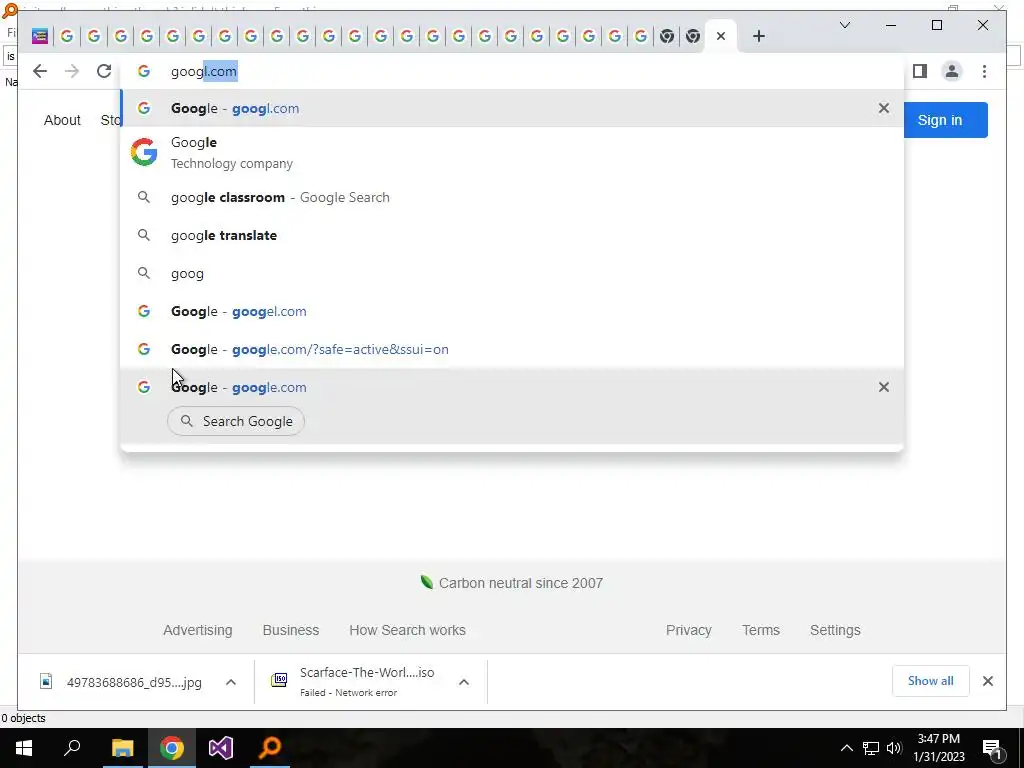The height and width of the screenshot is (768, 1024).
Task: Remove the googl.com suggestion
Action: pos(884,108)
